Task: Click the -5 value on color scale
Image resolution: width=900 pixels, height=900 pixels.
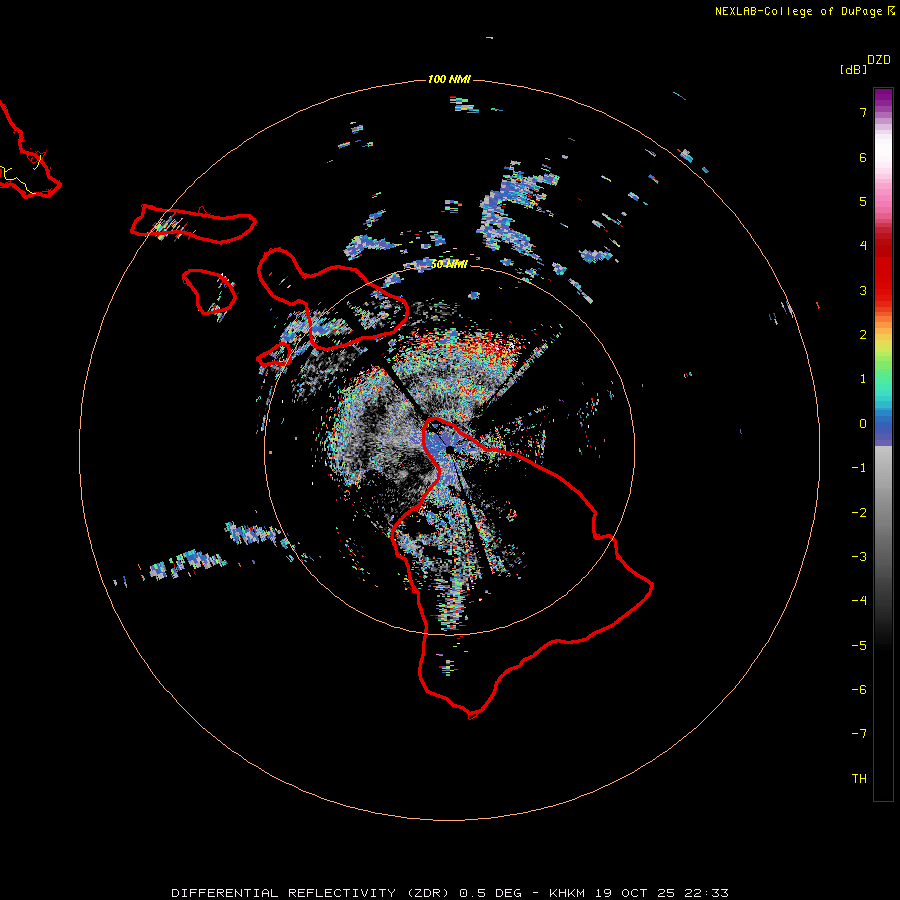Action: pos(859,646)
